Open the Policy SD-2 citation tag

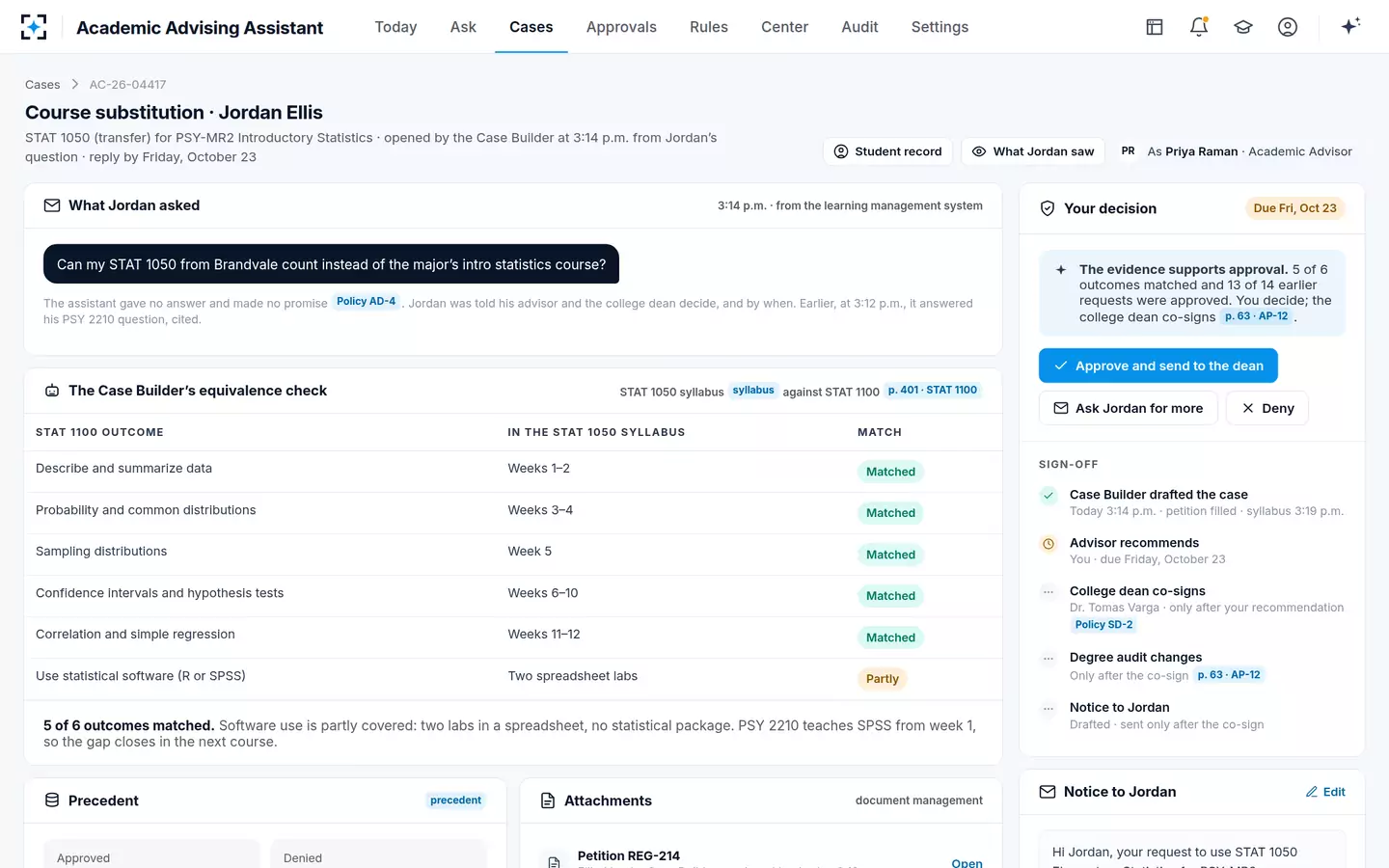[1103, 625]
